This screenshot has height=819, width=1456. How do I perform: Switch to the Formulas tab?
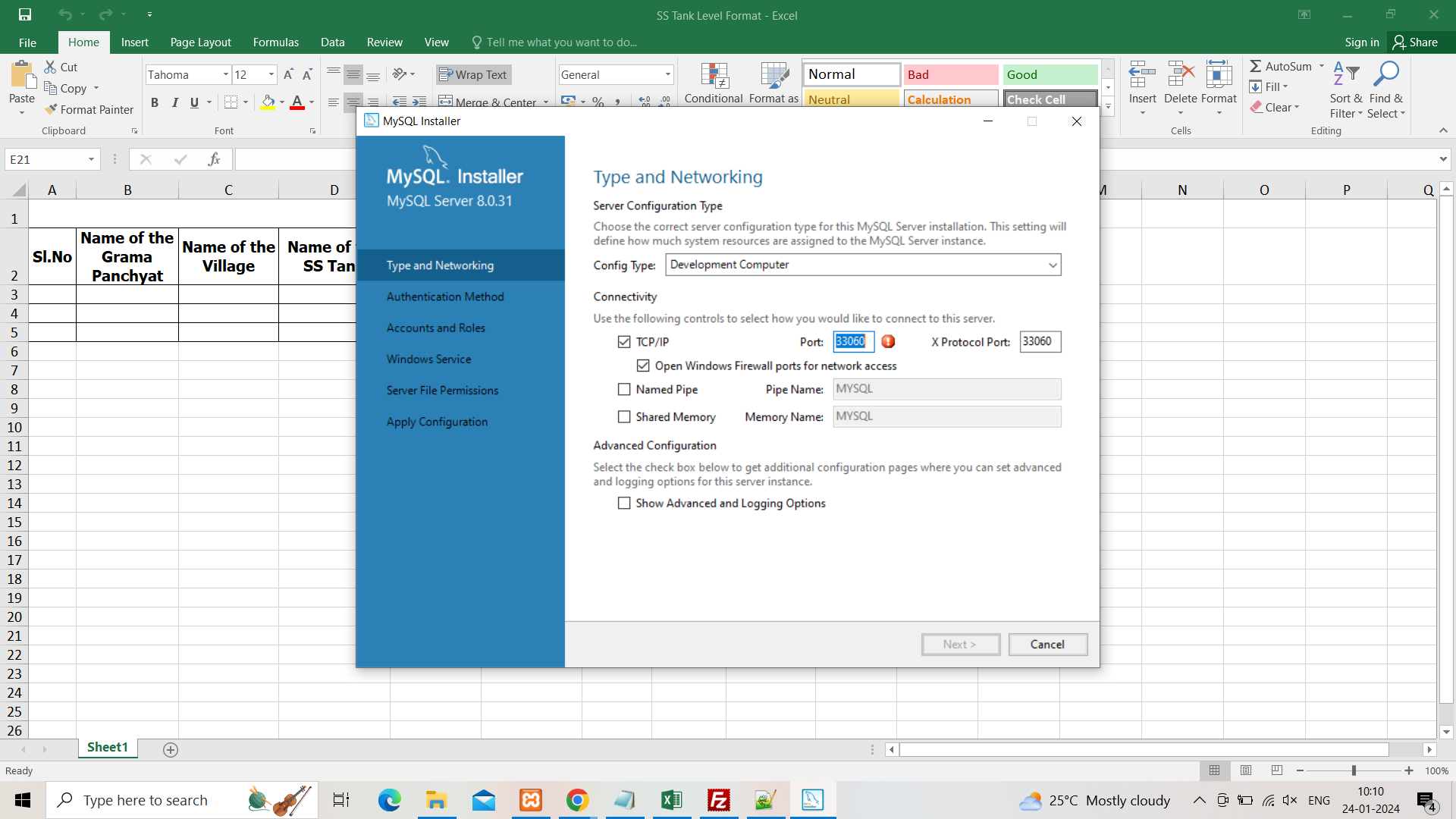click(276, 42)
